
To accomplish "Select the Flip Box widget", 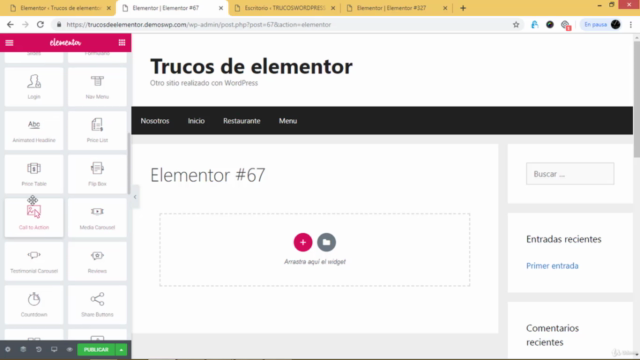I will coord(97,174).
